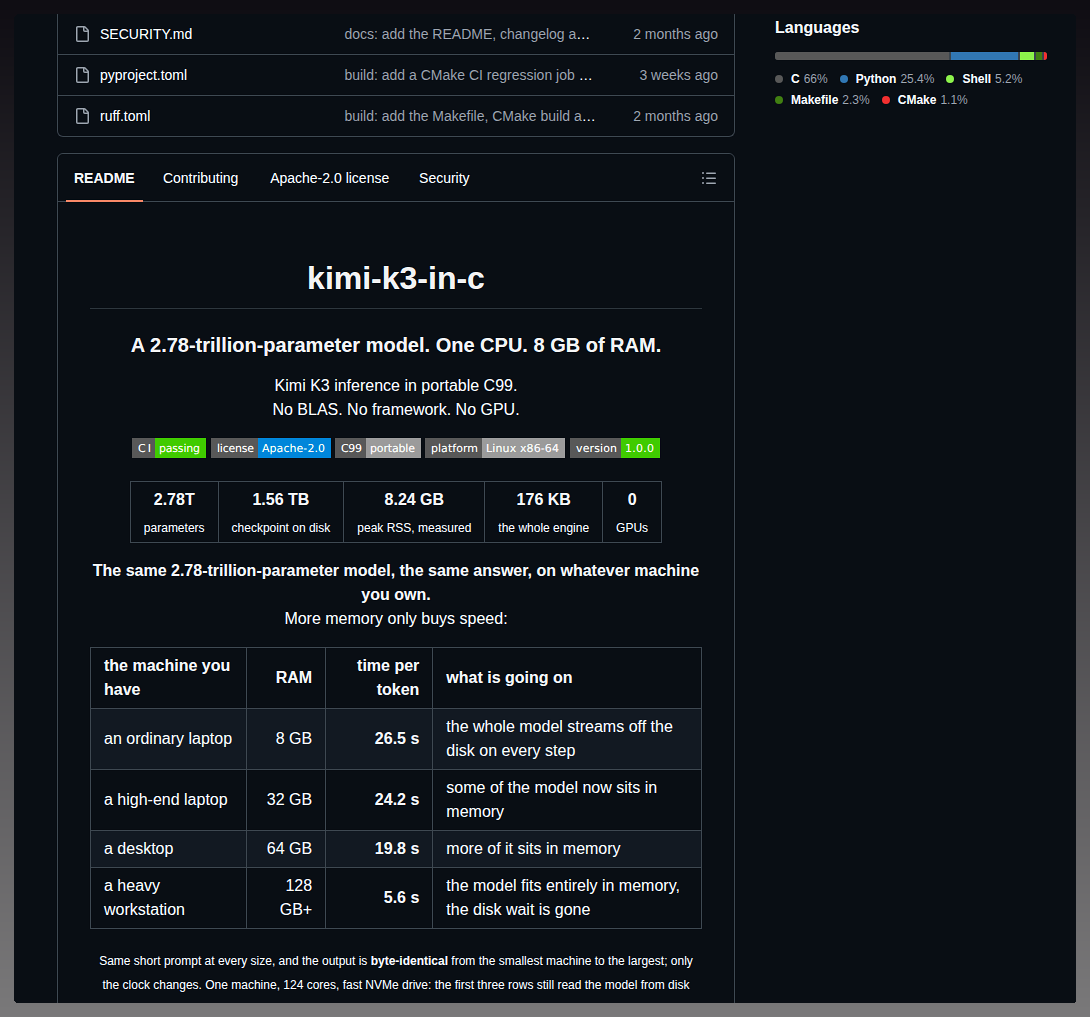Click the 'time per token' column header
The height and width of the screenshot is (1017, 1090).
point(379,678)
